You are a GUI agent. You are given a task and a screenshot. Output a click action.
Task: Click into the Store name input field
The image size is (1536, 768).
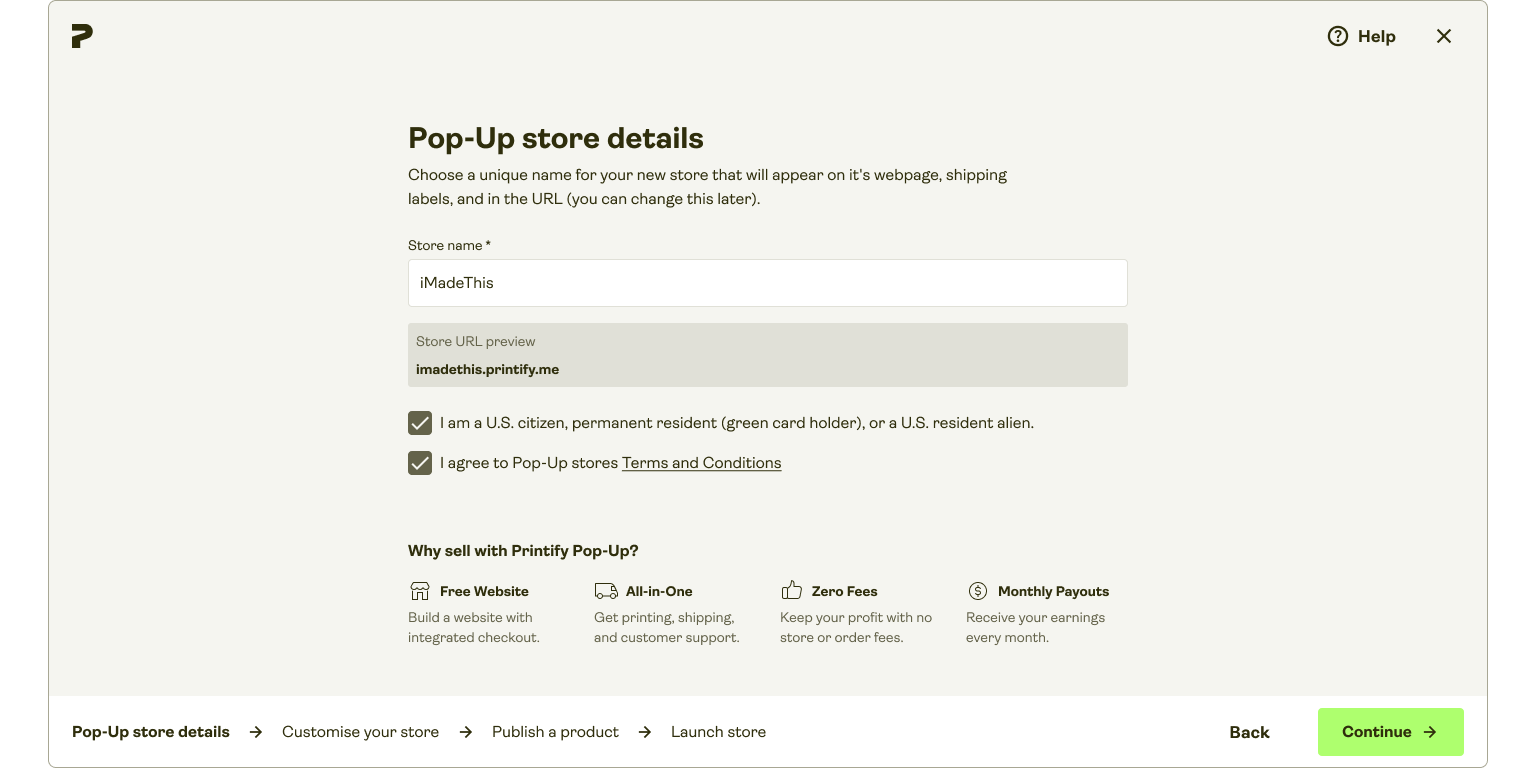coord(768,283)
